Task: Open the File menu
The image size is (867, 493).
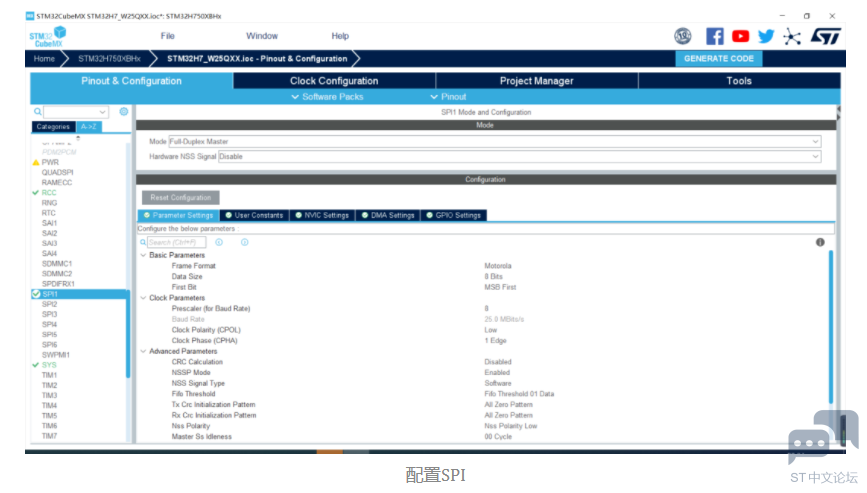Action: [x=168, y=36]
